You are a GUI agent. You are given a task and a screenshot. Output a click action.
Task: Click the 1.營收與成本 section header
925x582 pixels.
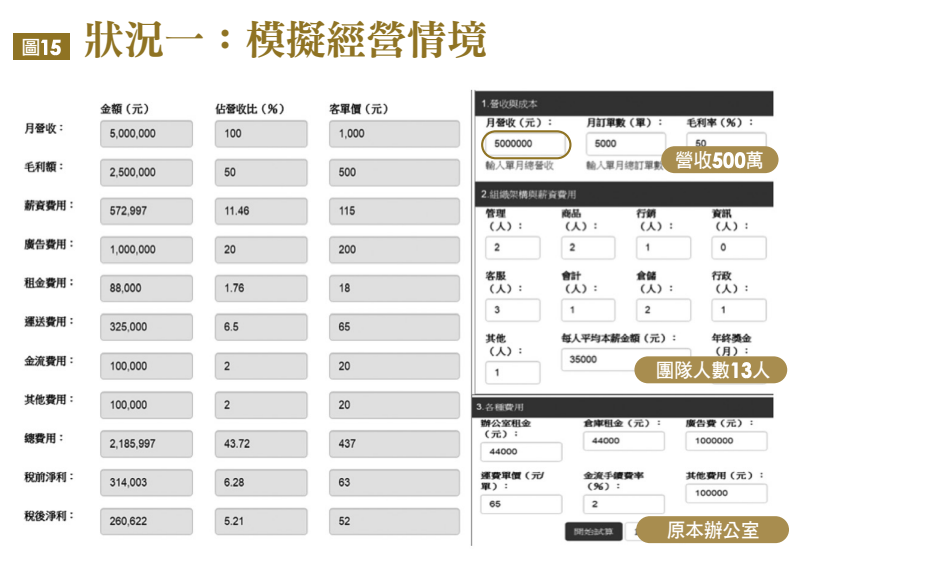(x=624, y=104)
